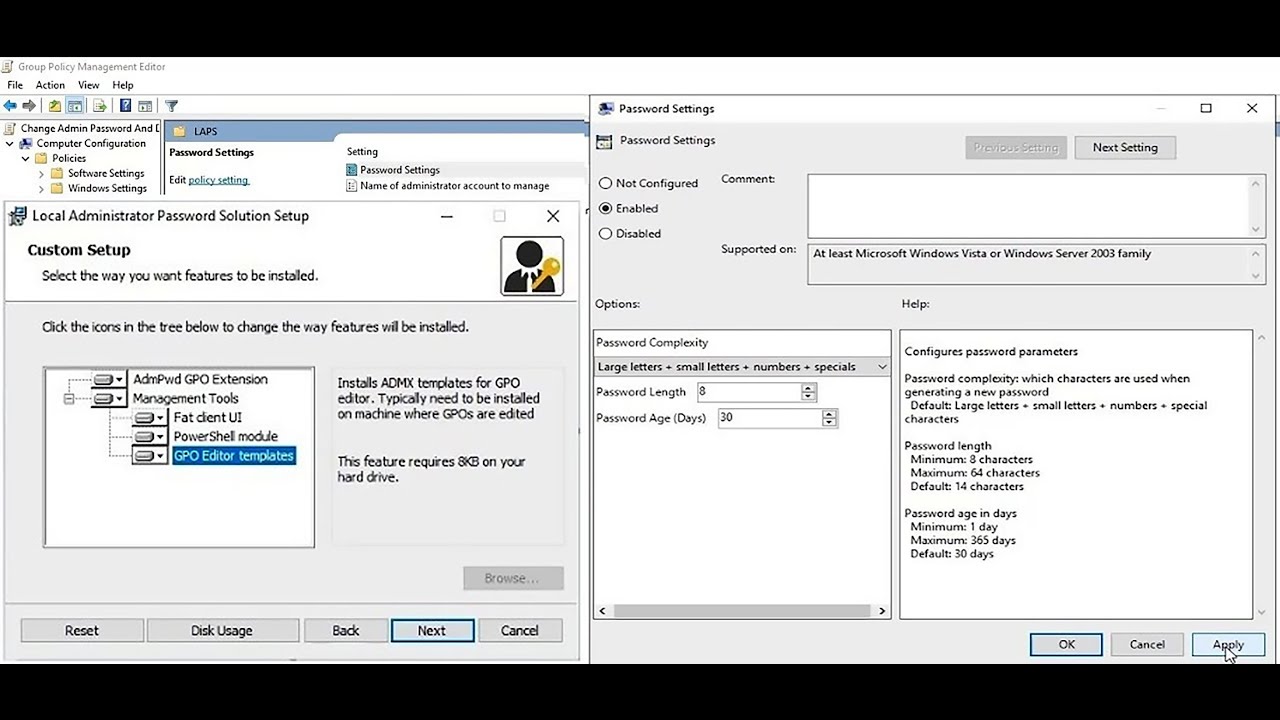
Task: Select the GPO Editor templates feature
Action: pos(234,456)
